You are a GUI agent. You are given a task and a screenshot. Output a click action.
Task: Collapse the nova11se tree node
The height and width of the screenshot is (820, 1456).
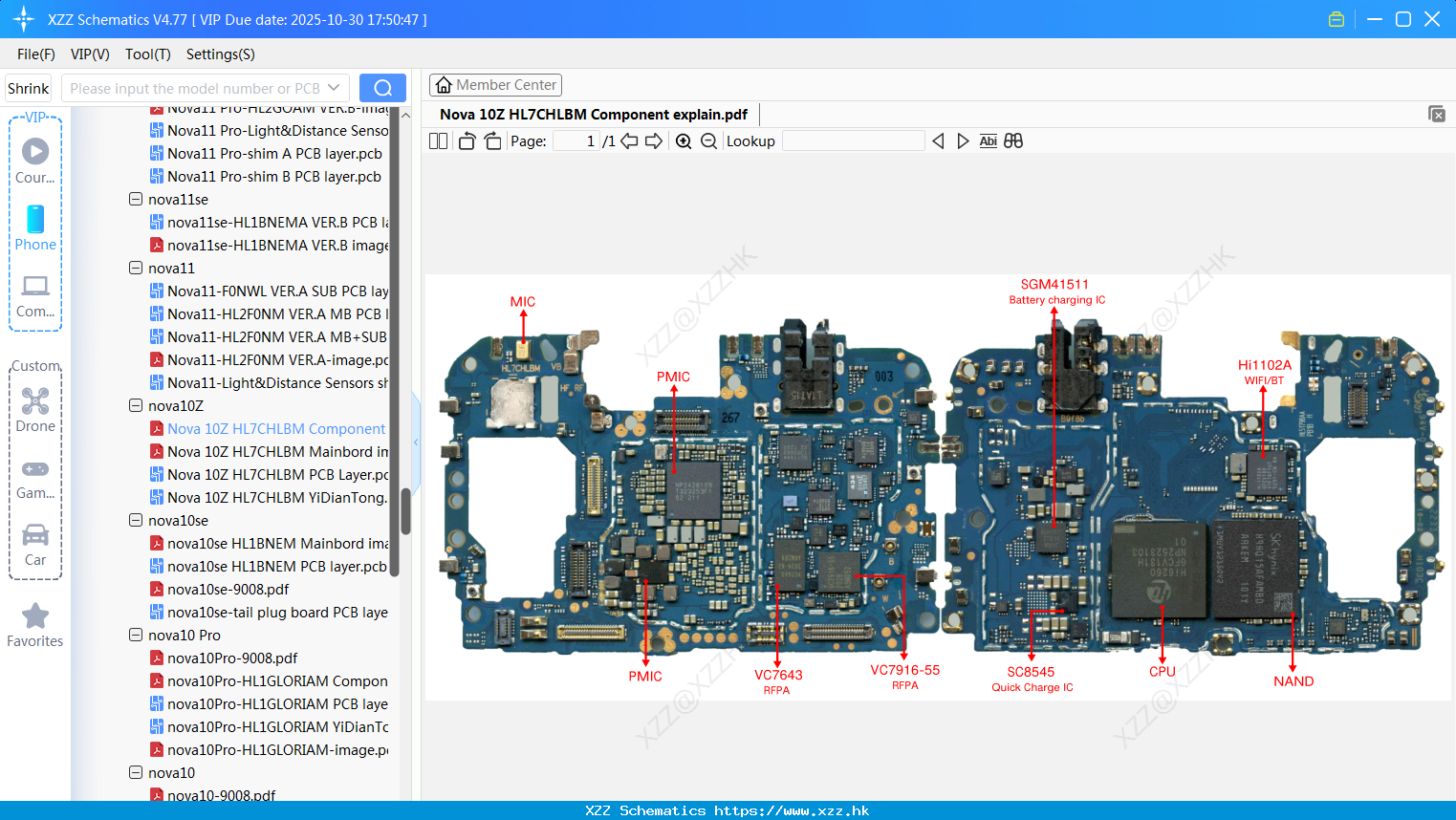tap(136, 199)
